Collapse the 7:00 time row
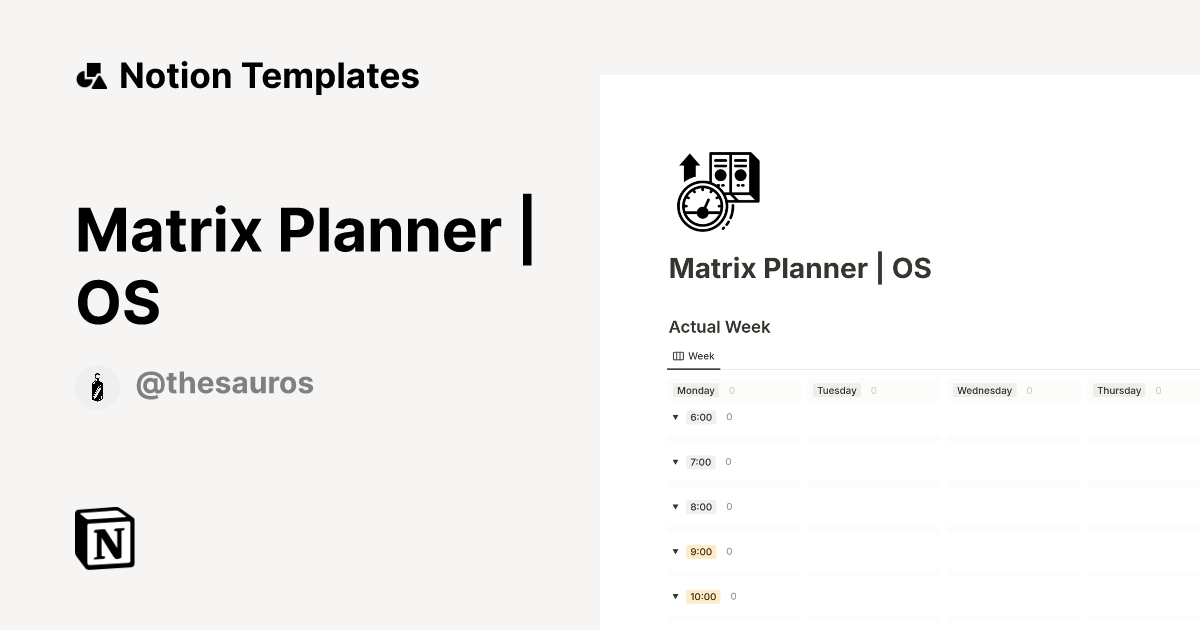1200x630 pixels. tap(676, 462)
